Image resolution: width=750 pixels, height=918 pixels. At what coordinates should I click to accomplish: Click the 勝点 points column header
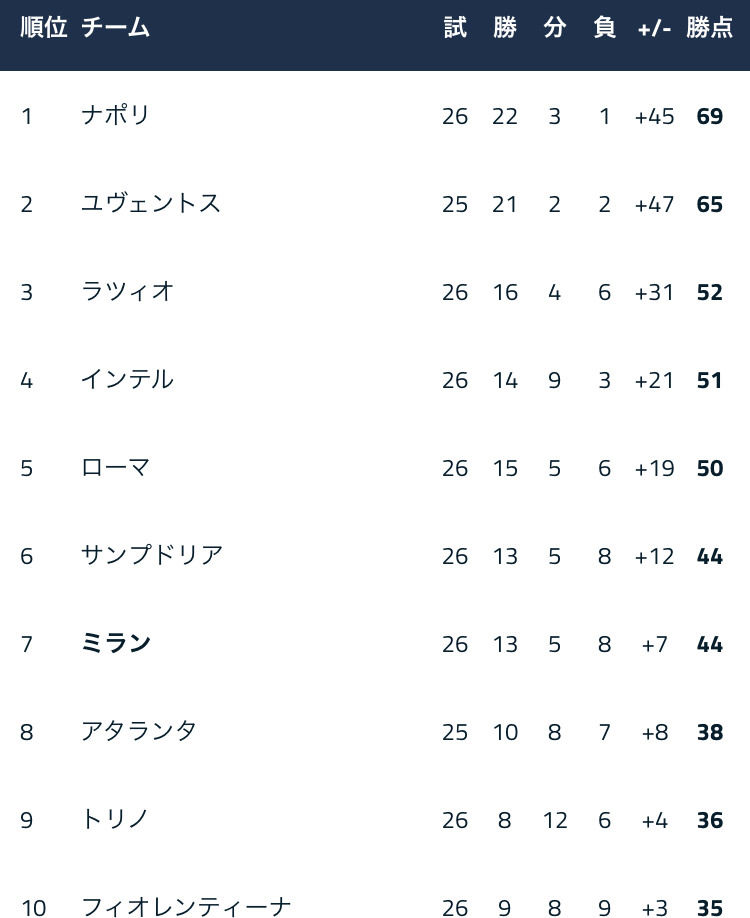point(710,27)
